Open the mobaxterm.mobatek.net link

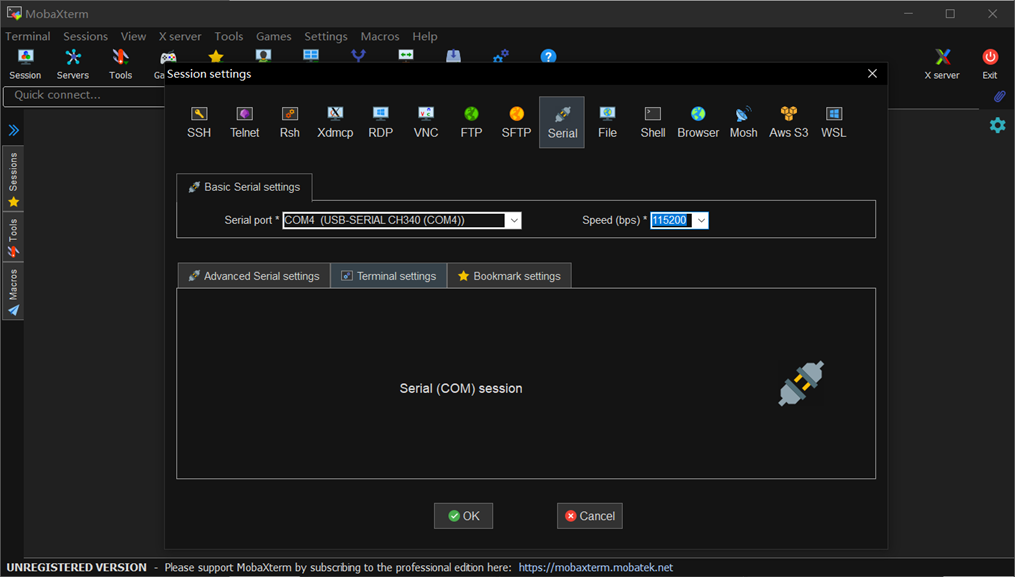596,567
